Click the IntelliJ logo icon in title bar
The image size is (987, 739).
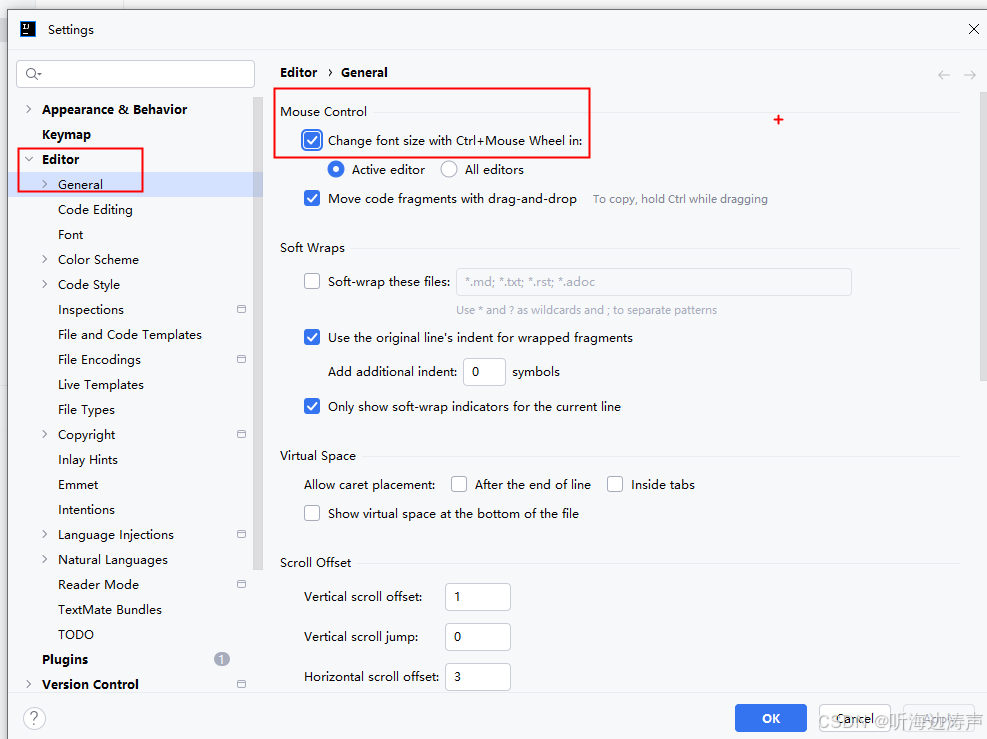(28, 29)
